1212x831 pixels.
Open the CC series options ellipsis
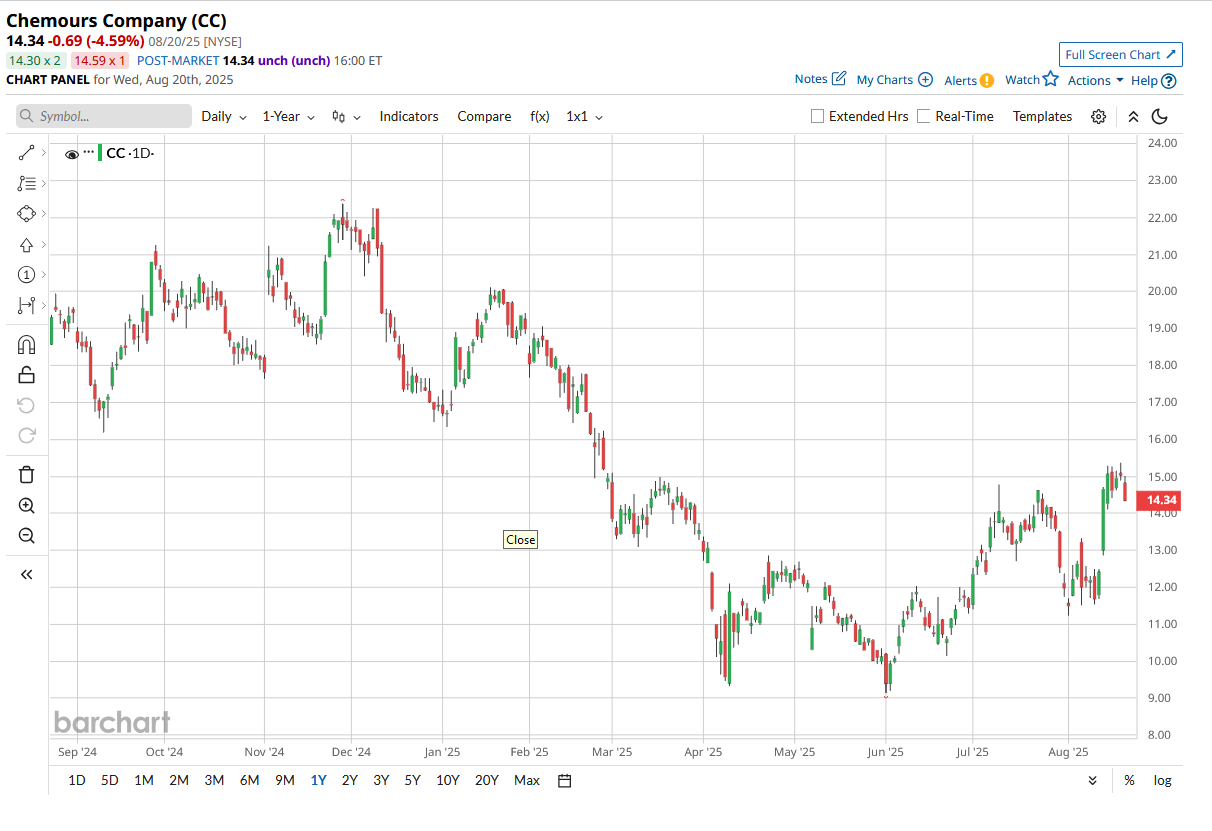89,152
